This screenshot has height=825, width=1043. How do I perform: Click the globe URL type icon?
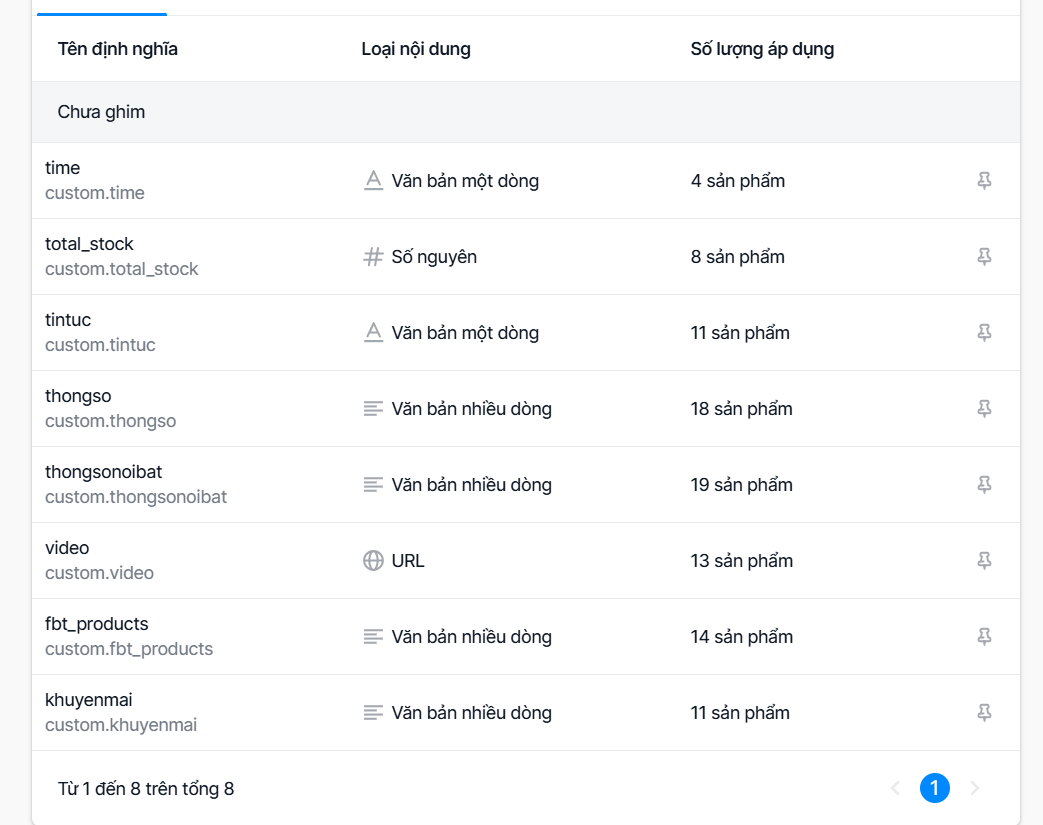click(x=373, y=561)
